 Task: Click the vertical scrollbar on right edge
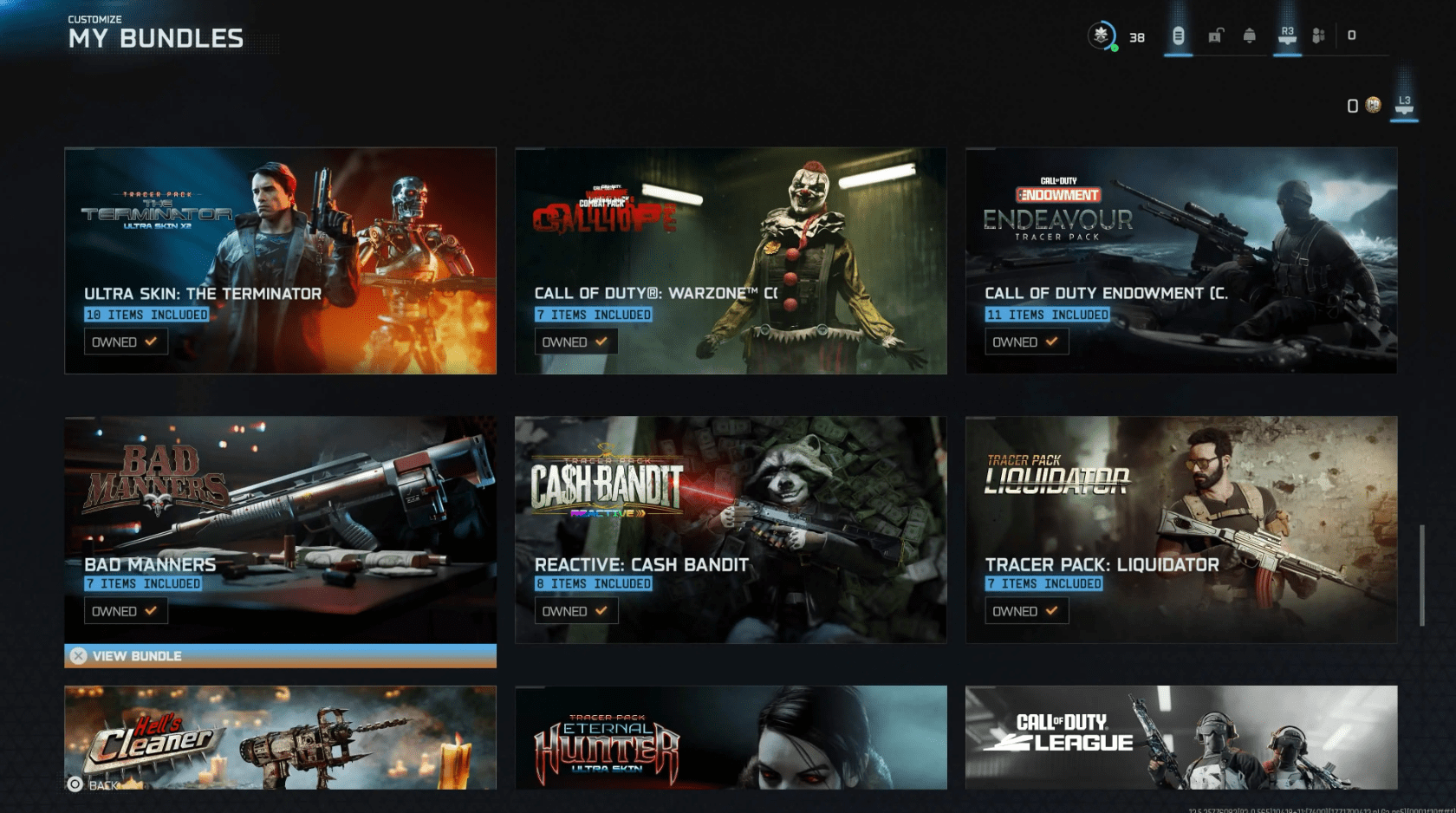[1421, 575]
